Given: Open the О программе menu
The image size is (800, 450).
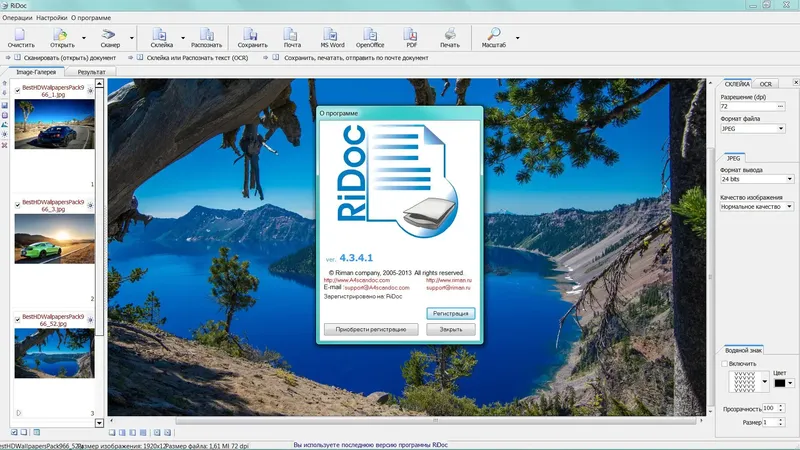Looking at the screenshot, I should (x=91, y=18).
